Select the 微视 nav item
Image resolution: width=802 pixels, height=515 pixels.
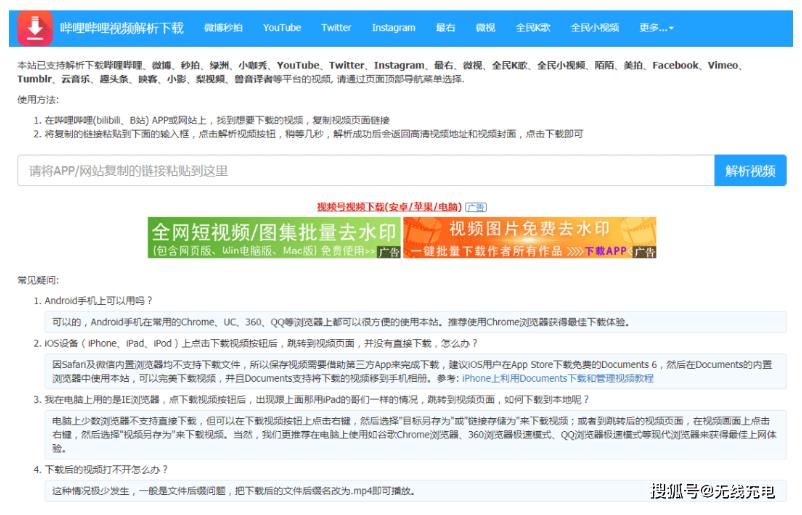[x=485, y=28]
